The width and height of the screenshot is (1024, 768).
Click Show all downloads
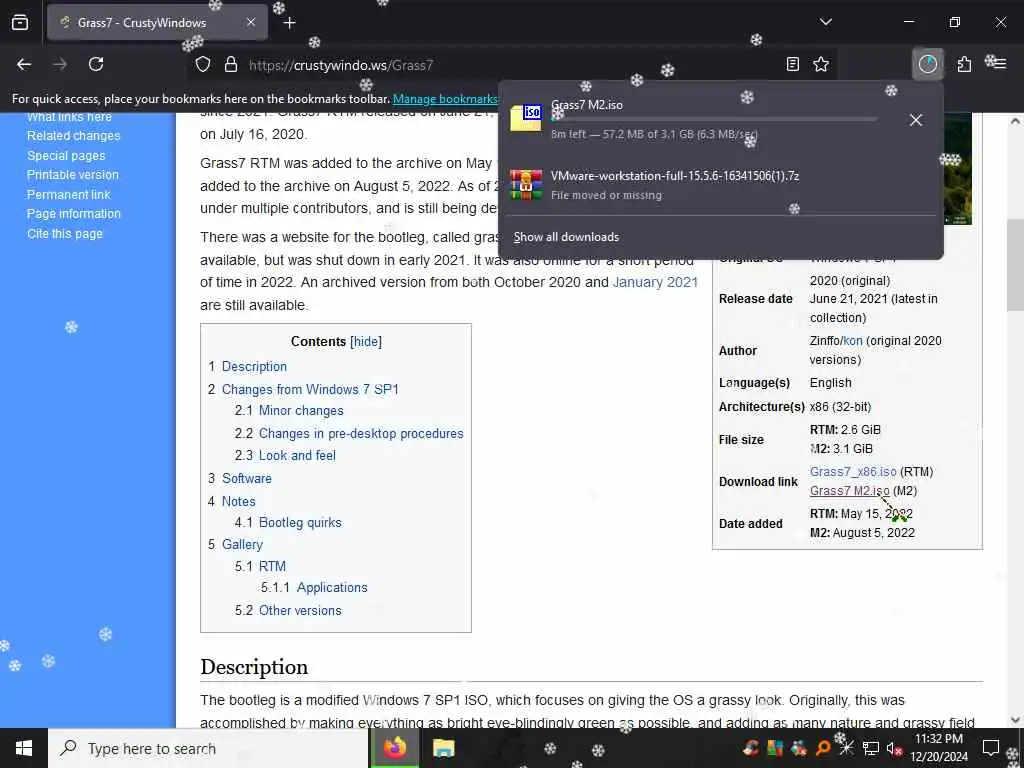pos(566,237)
